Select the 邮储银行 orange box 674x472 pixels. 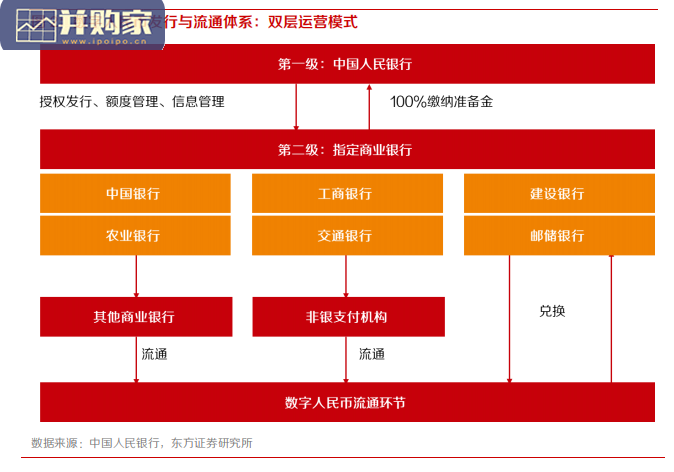(x=559, y=236)
